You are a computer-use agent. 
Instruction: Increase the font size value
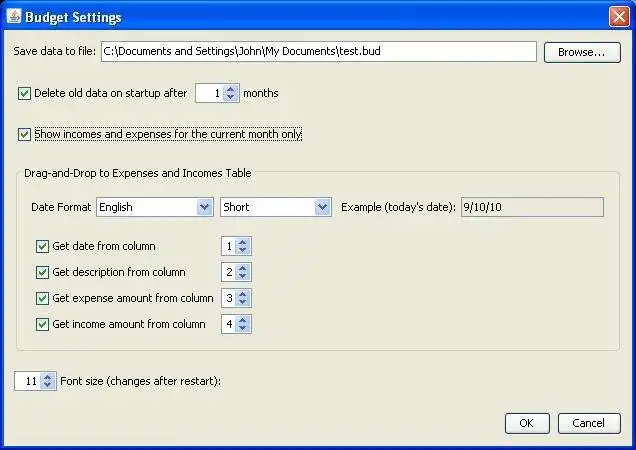(48, 376)
